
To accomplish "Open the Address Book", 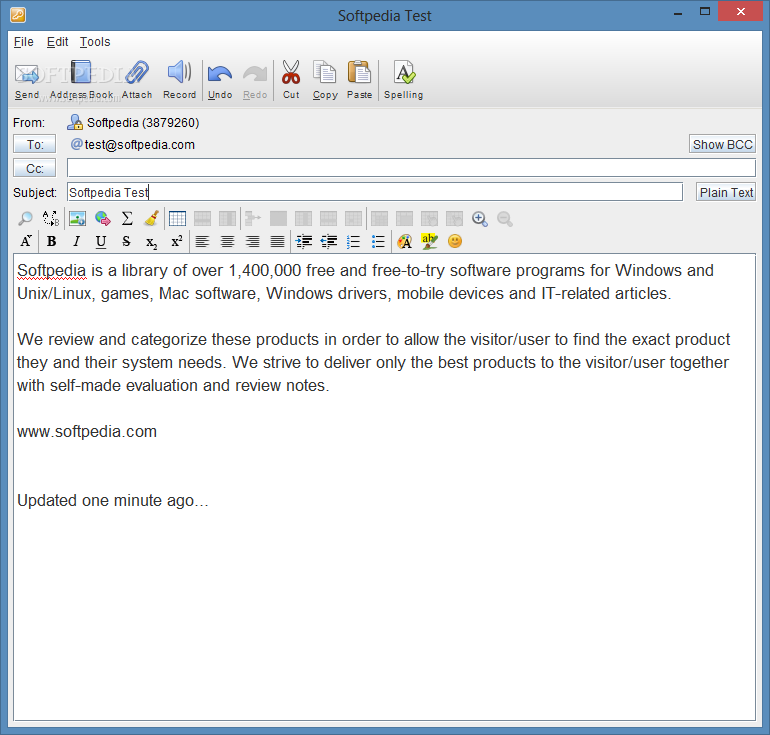I will tap(81, 80).
